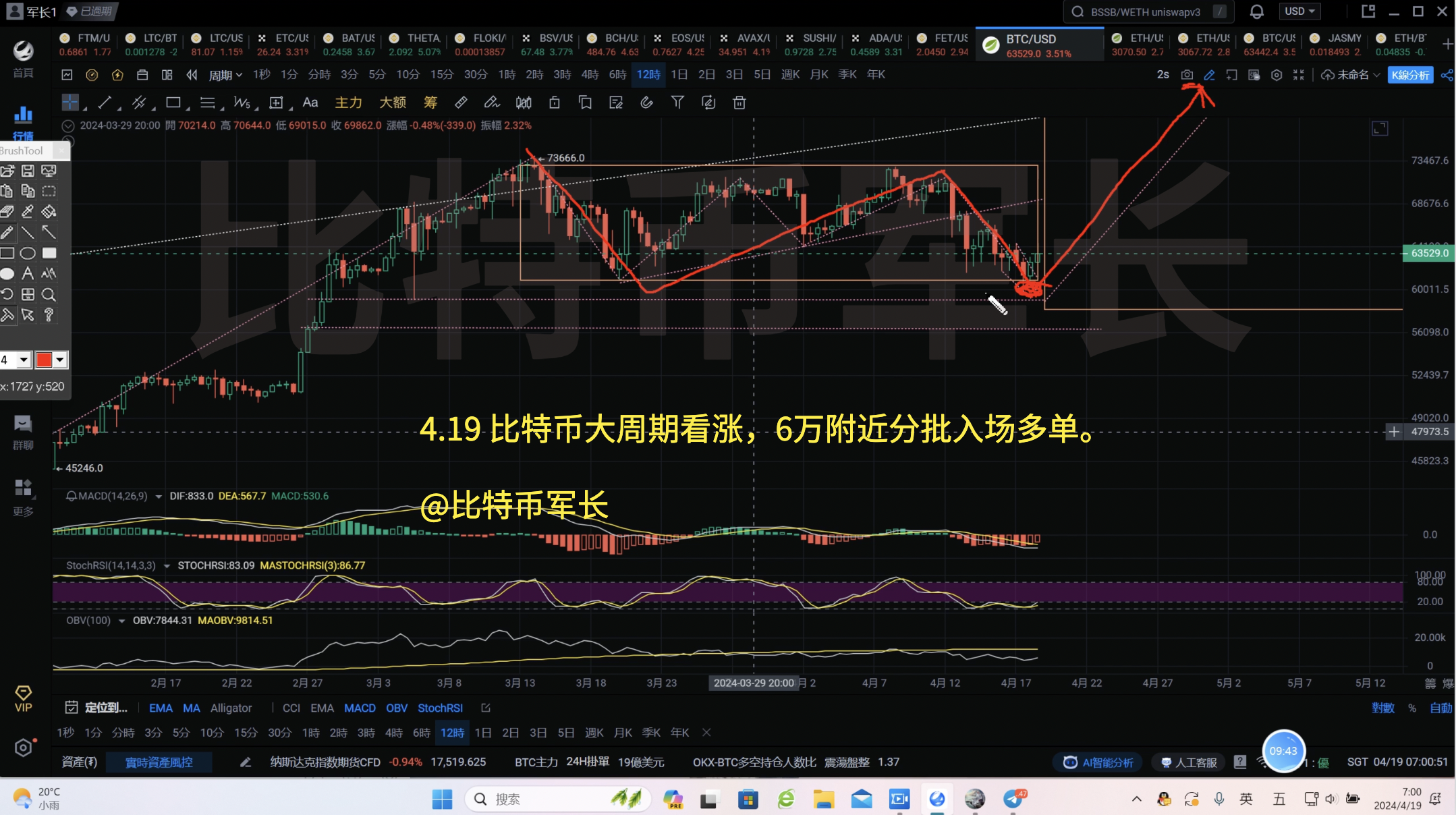Open chart settings via the gear icon
1456x815 pixels.
tap(1277, 75)
